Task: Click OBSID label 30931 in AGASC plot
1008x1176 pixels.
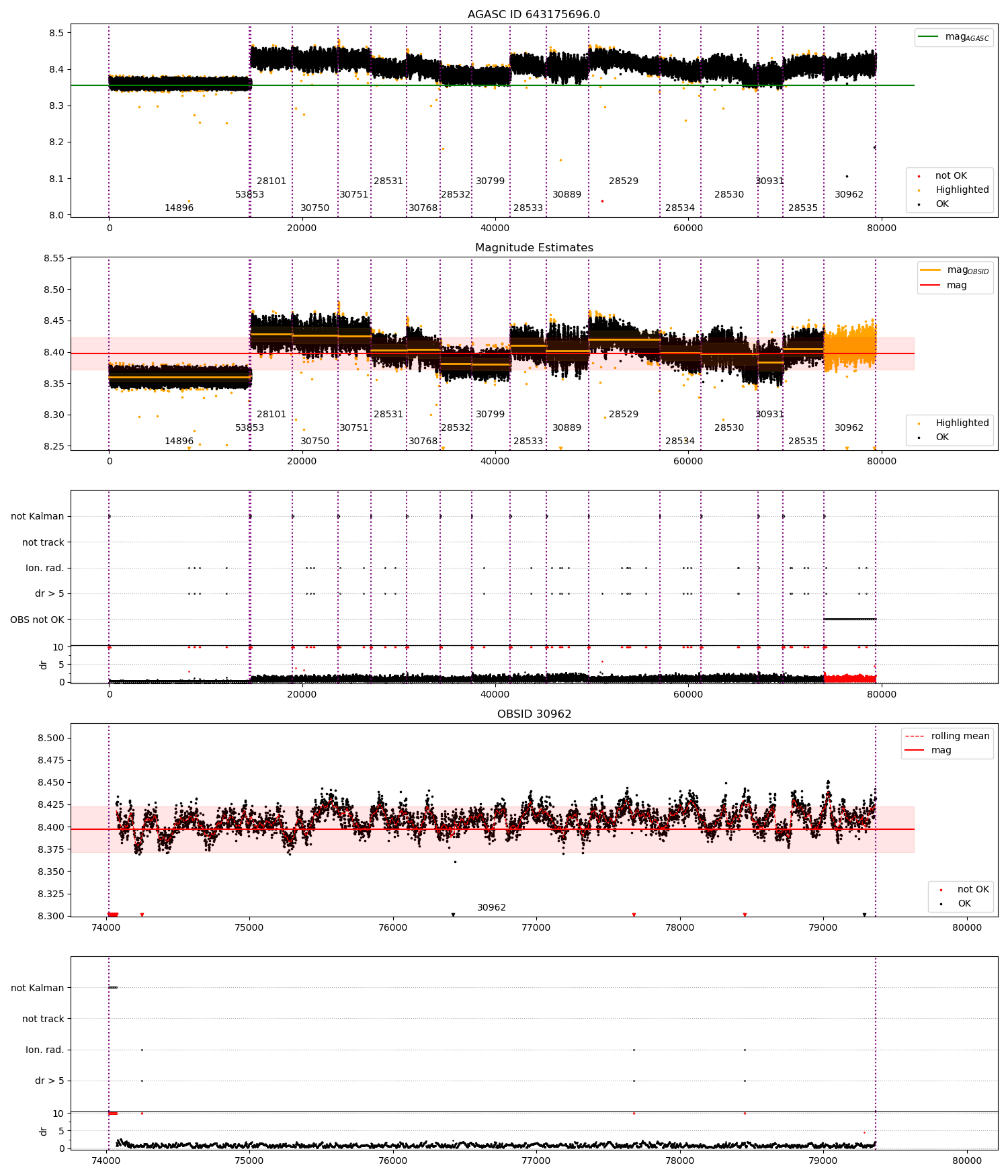Action: 769,181
